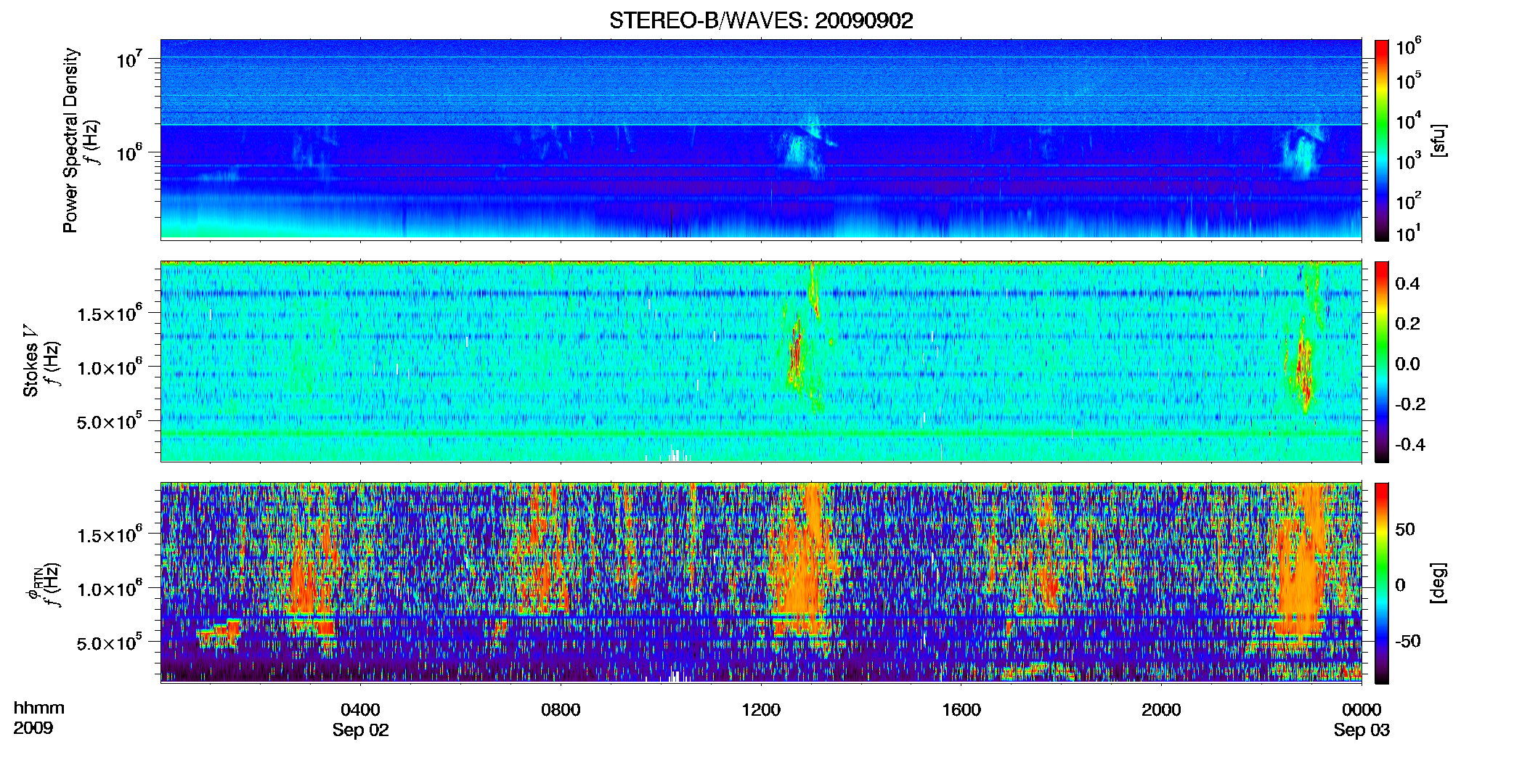Click the "0.4" label on Stokes color bar
Screen dimensions: 1522x784
1407,283
